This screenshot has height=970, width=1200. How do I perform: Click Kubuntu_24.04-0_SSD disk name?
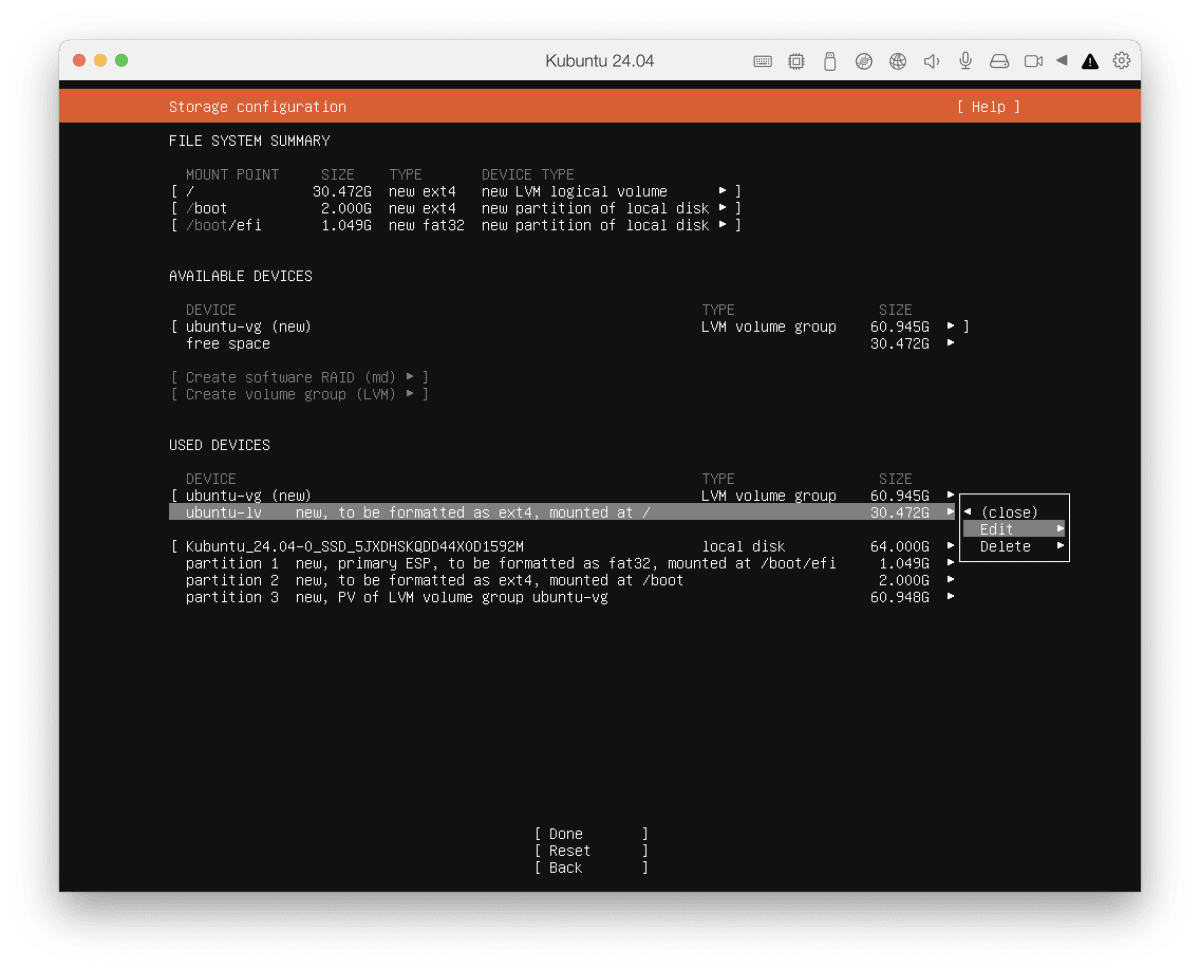pos(355,547)
